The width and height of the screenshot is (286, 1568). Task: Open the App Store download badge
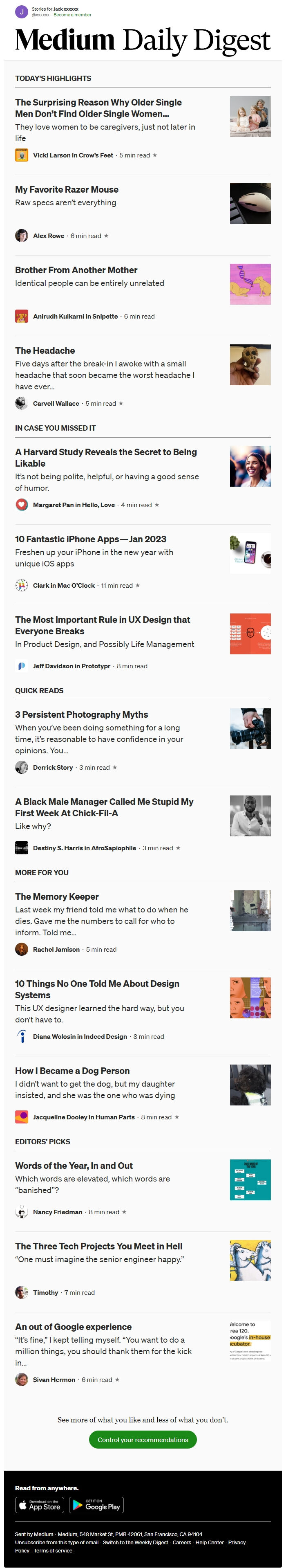pos(40,1505)
